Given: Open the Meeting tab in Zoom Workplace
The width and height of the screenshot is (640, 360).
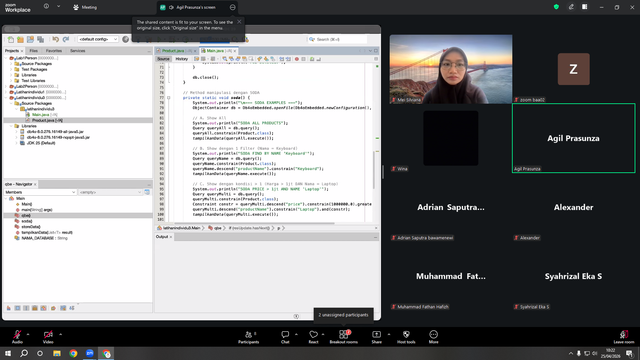Looking at the screenshot, I should (85, 7).
